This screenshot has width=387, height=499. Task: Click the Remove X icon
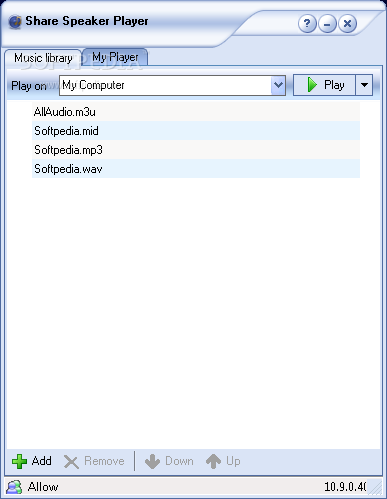pos(71,462)
